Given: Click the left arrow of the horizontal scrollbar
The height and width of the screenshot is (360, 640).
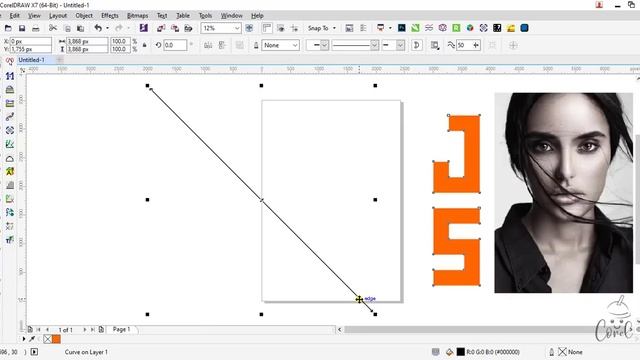Looking at the screenshot, I should [x=340, y=329].
